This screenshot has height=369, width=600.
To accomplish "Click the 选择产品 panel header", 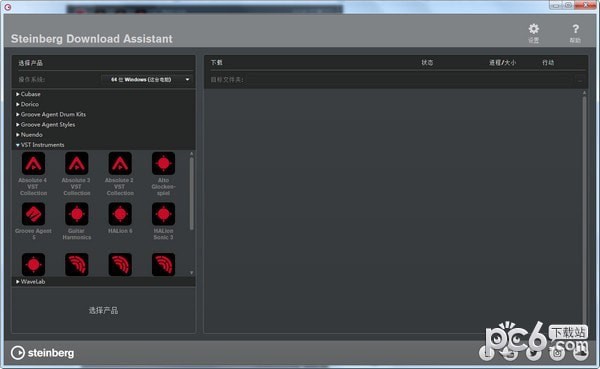I will click(31, 63).
